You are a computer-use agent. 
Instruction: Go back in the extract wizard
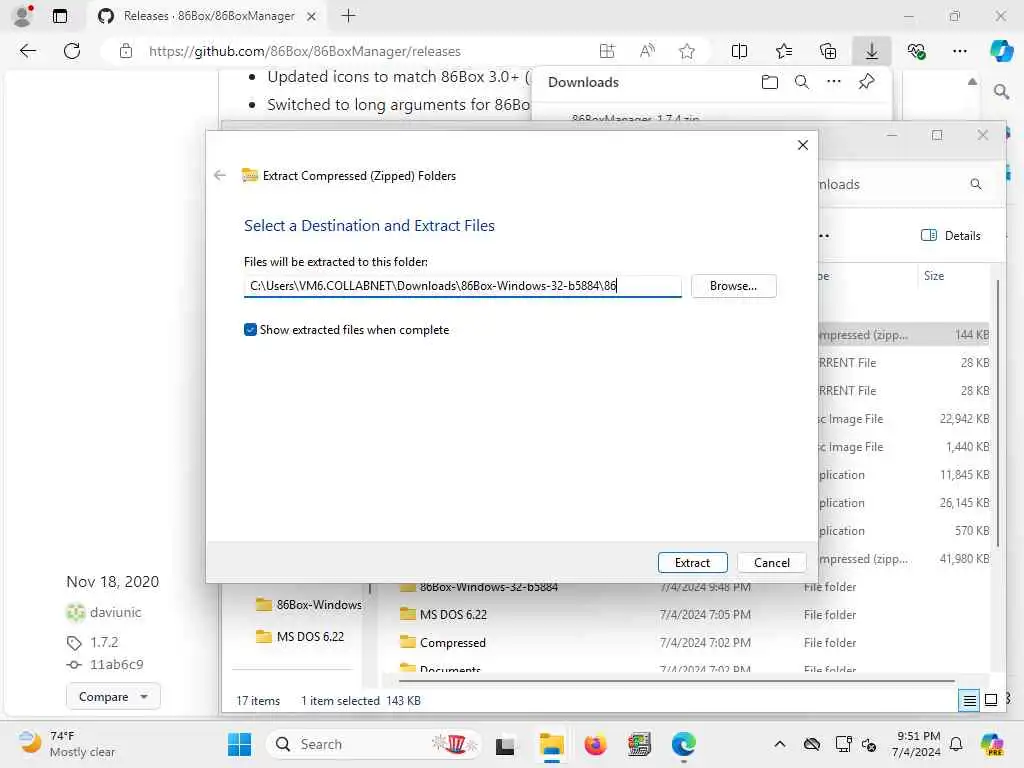220,175
